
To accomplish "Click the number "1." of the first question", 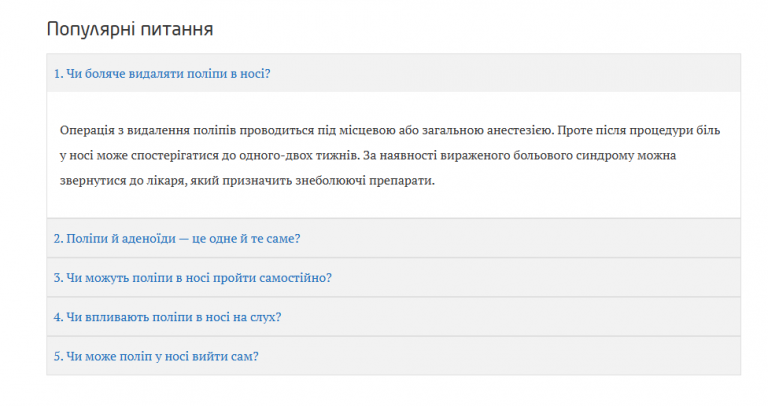I will [58, 73].
